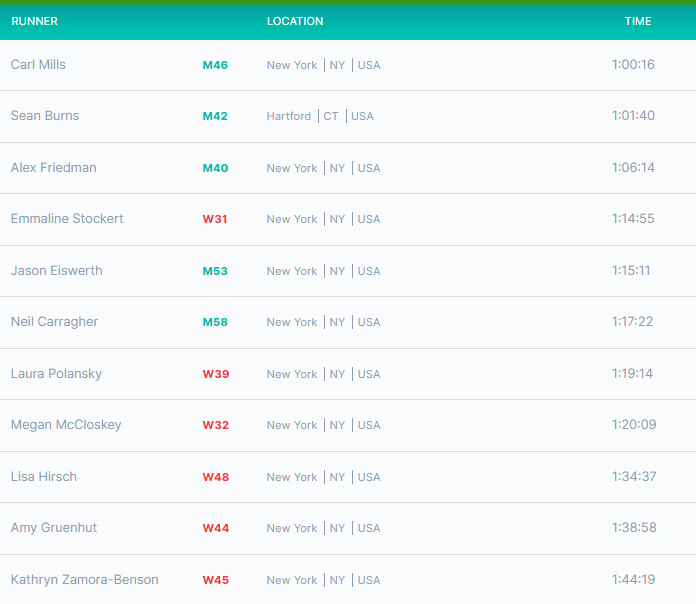The height and width of the screenshot is (604, 696).
Task: Click USA in Jason Eiswerth row
Action: pos(369,271)
